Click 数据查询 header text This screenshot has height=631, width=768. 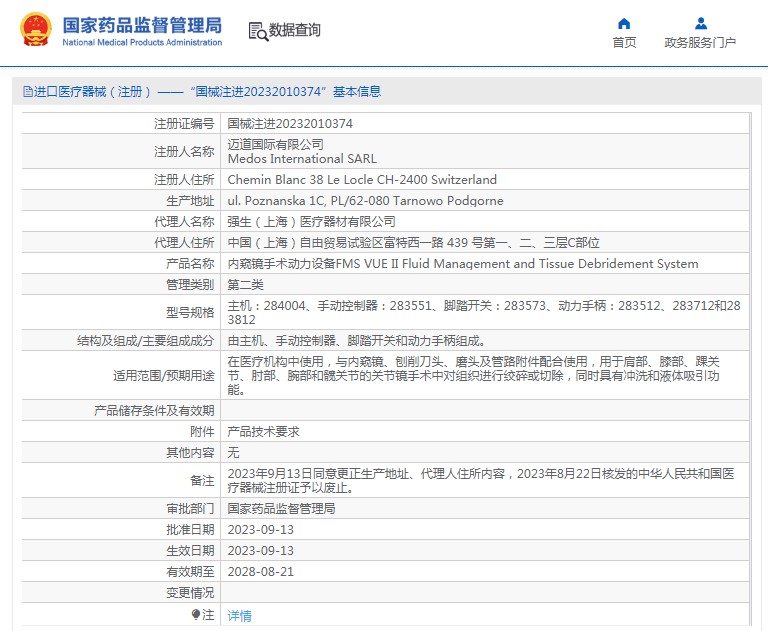(294, 30)
